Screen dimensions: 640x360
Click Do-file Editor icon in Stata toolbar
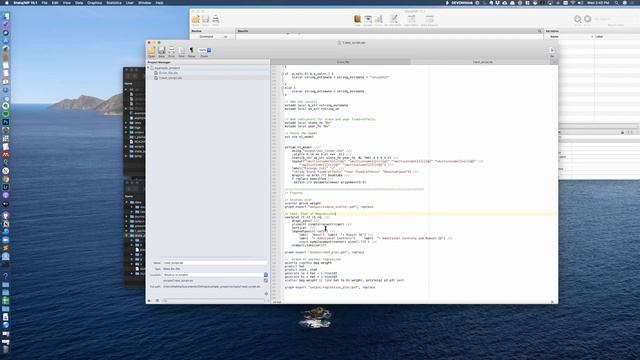coord(393,20)
